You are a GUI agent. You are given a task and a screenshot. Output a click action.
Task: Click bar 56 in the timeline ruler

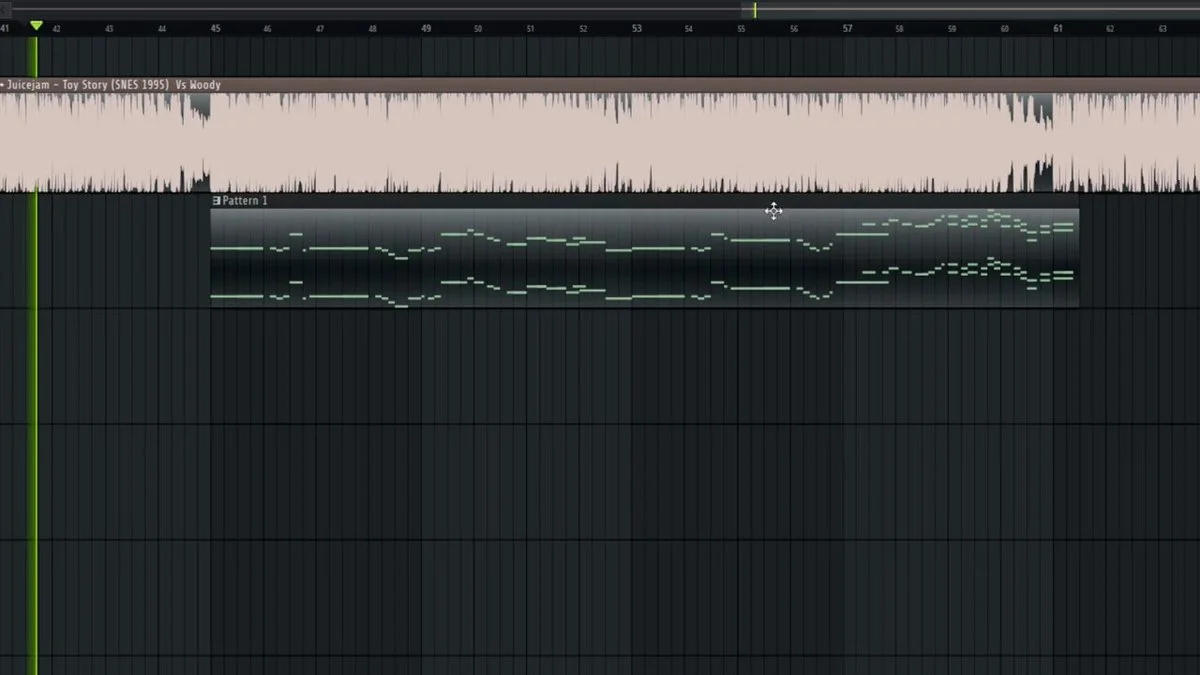coord(794,29)
